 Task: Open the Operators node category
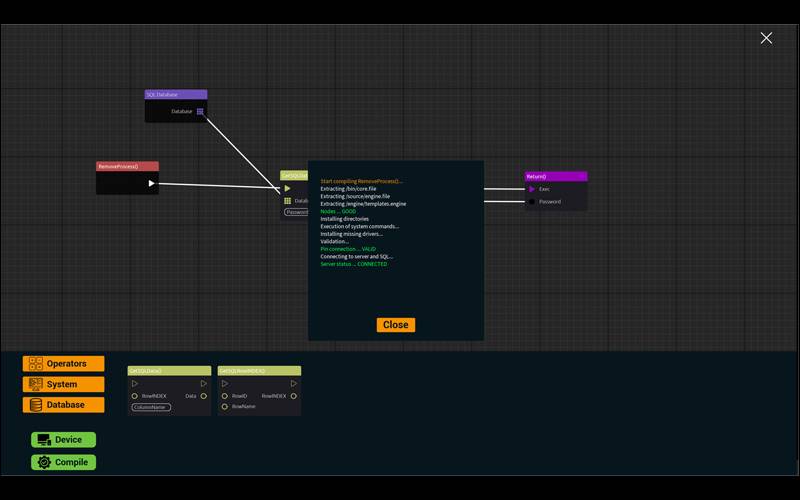tap(64, 364)
